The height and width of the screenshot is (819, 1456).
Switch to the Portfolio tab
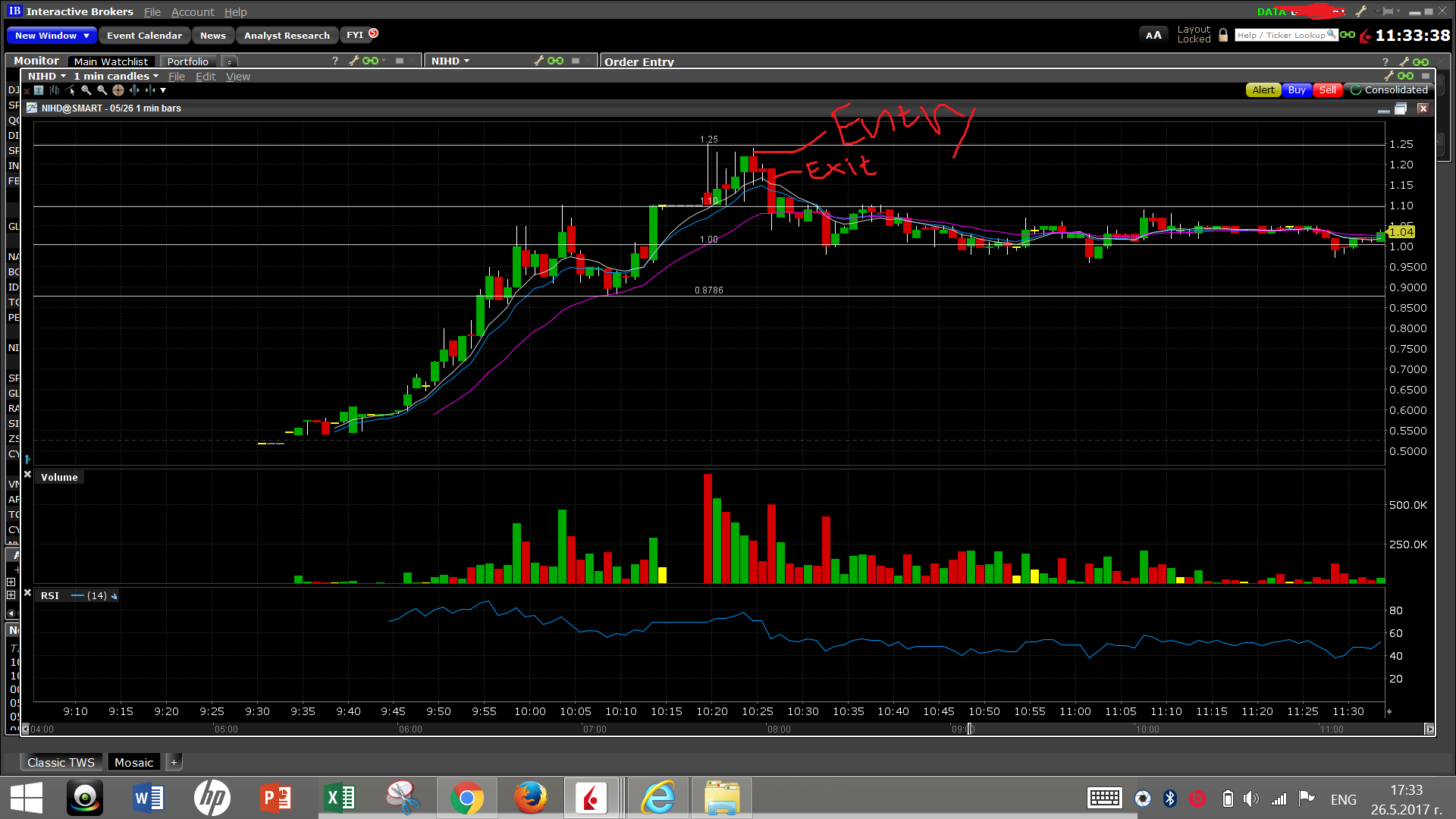[187, 61]
